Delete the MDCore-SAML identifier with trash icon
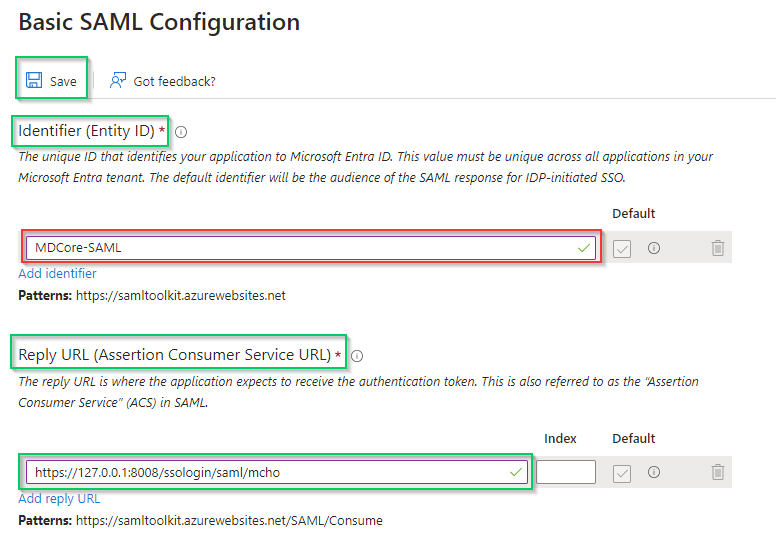The image size is (776, 553). pyautogui.click(x=718, y=248)
